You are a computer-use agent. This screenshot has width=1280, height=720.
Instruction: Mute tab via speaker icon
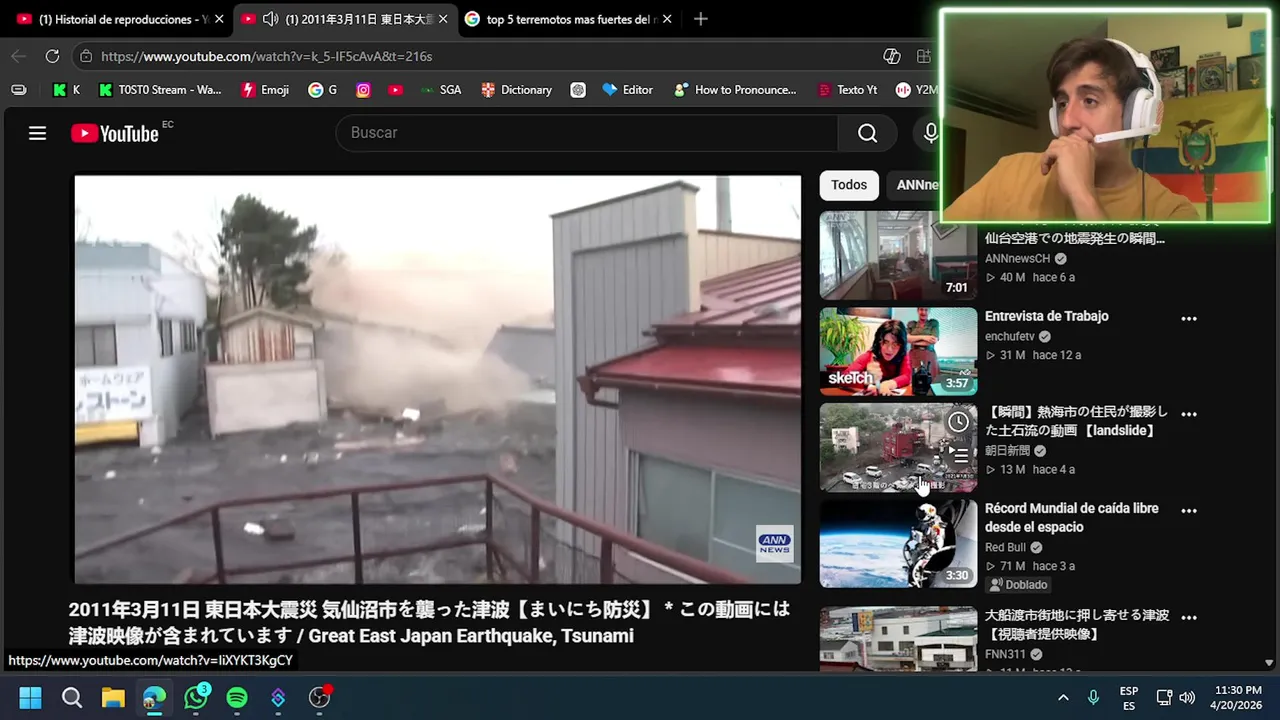coord(270,19)
